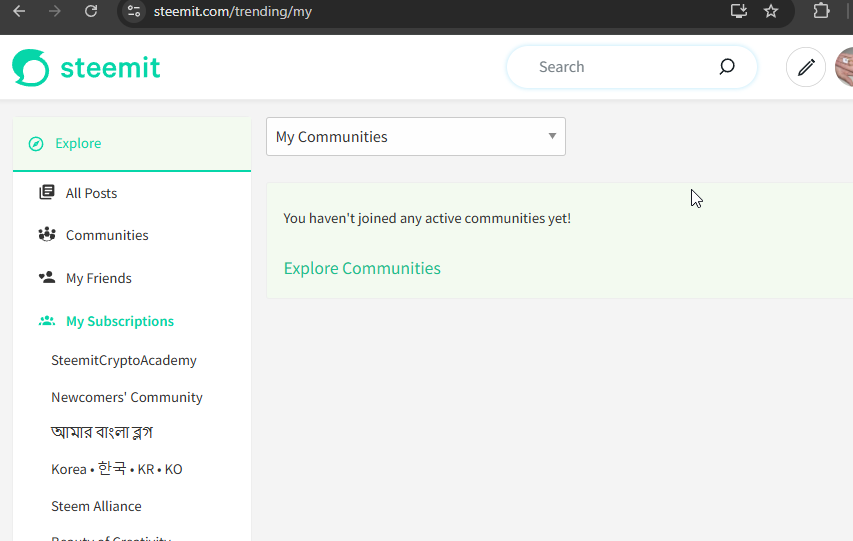Open Korea • 한국 • KR • KO community
The height and width of the screenshot is (541, 853).
click(116, 469)
